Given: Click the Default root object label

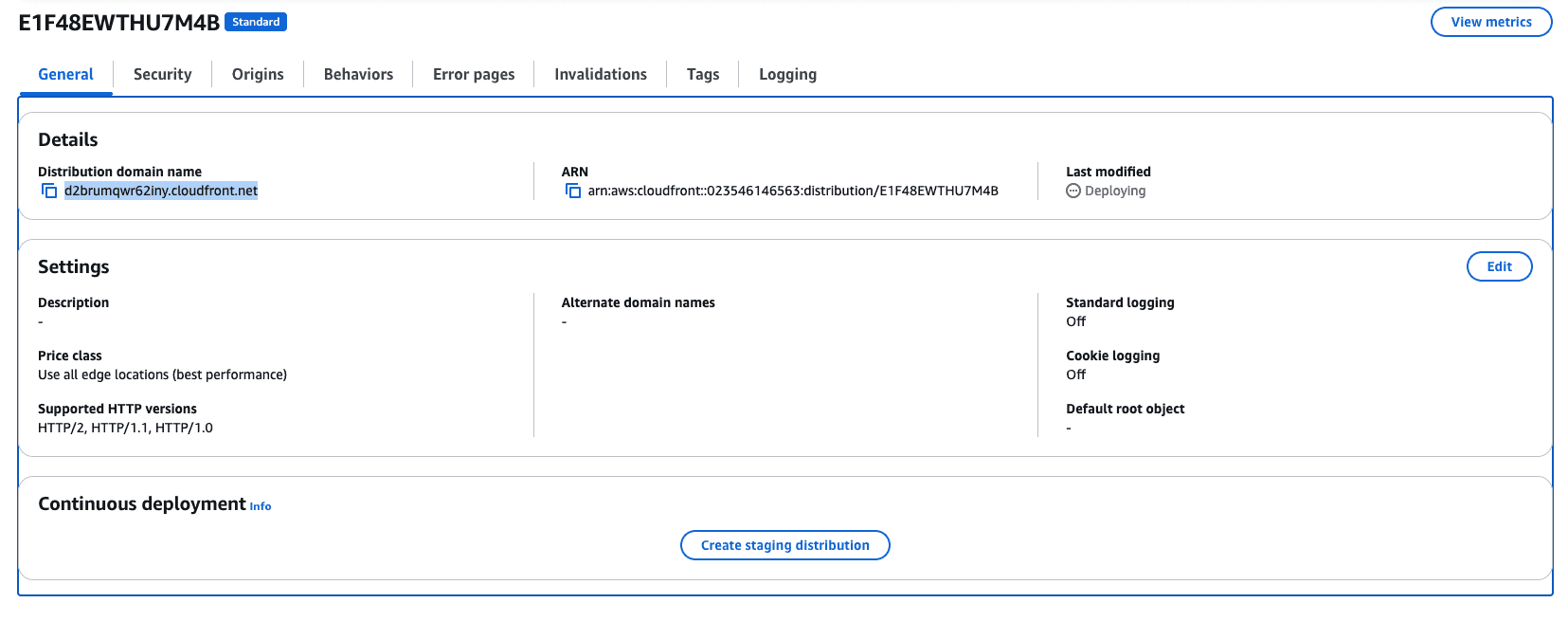Looking at the screenshot, I should [1125, 409].
